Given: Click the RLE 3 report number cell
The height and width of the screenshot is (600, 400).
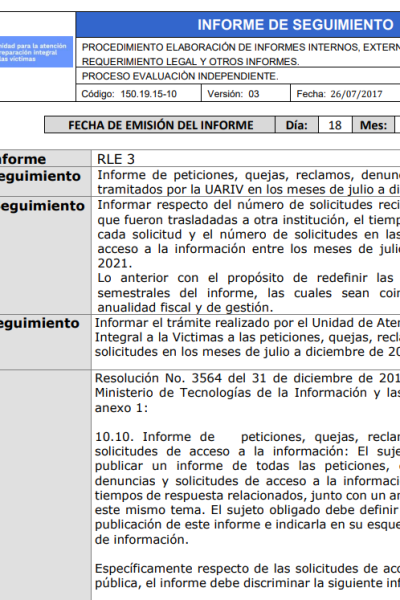Looking at the screenshot, I should [246, 159].
